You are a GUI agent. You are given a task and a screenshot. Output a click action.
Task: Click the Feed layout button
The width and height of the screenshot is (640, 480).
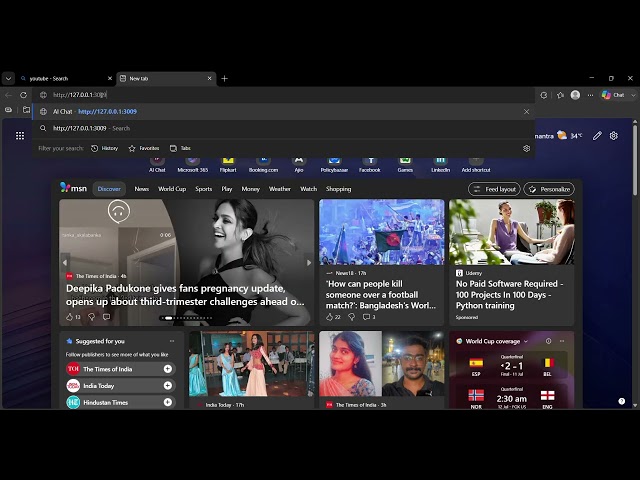(494, 189)
